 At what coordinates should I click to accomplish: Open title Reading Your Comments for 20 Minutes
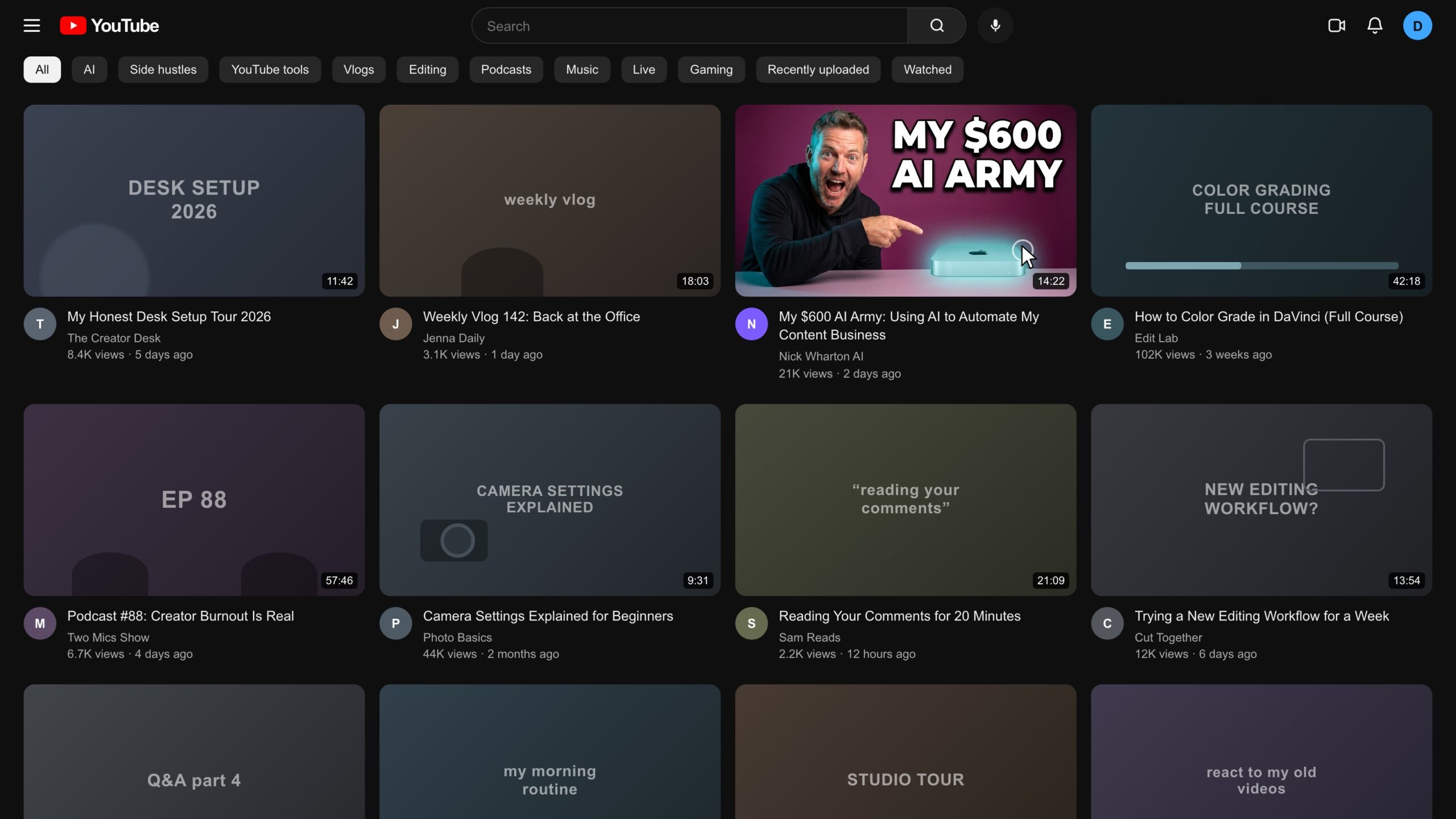899,616
